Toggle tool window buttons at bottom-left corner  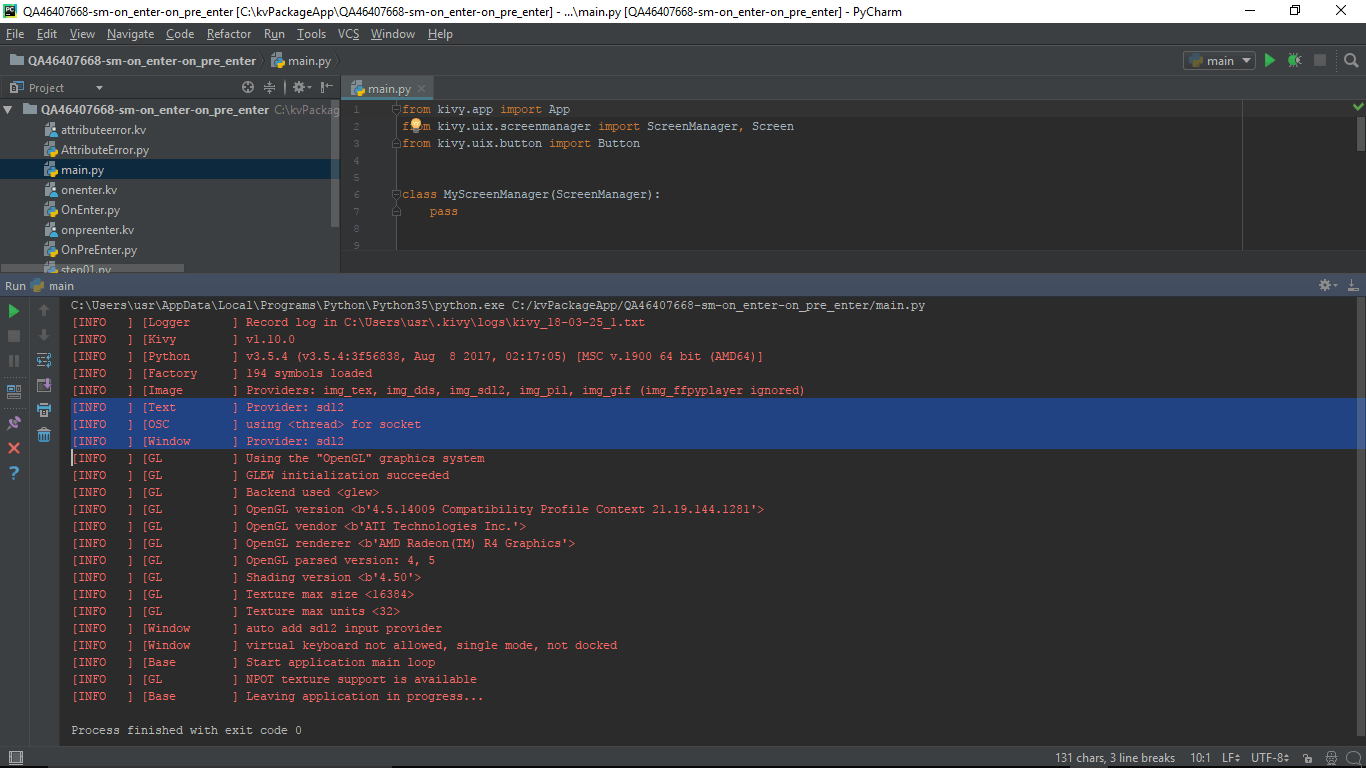click(x=14, y=758)
